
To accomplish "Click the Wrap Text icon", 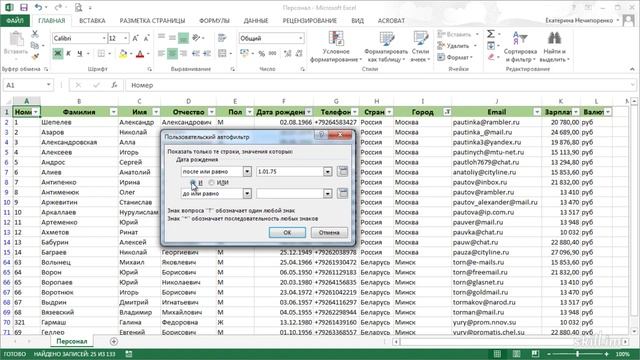I will 222,38.
